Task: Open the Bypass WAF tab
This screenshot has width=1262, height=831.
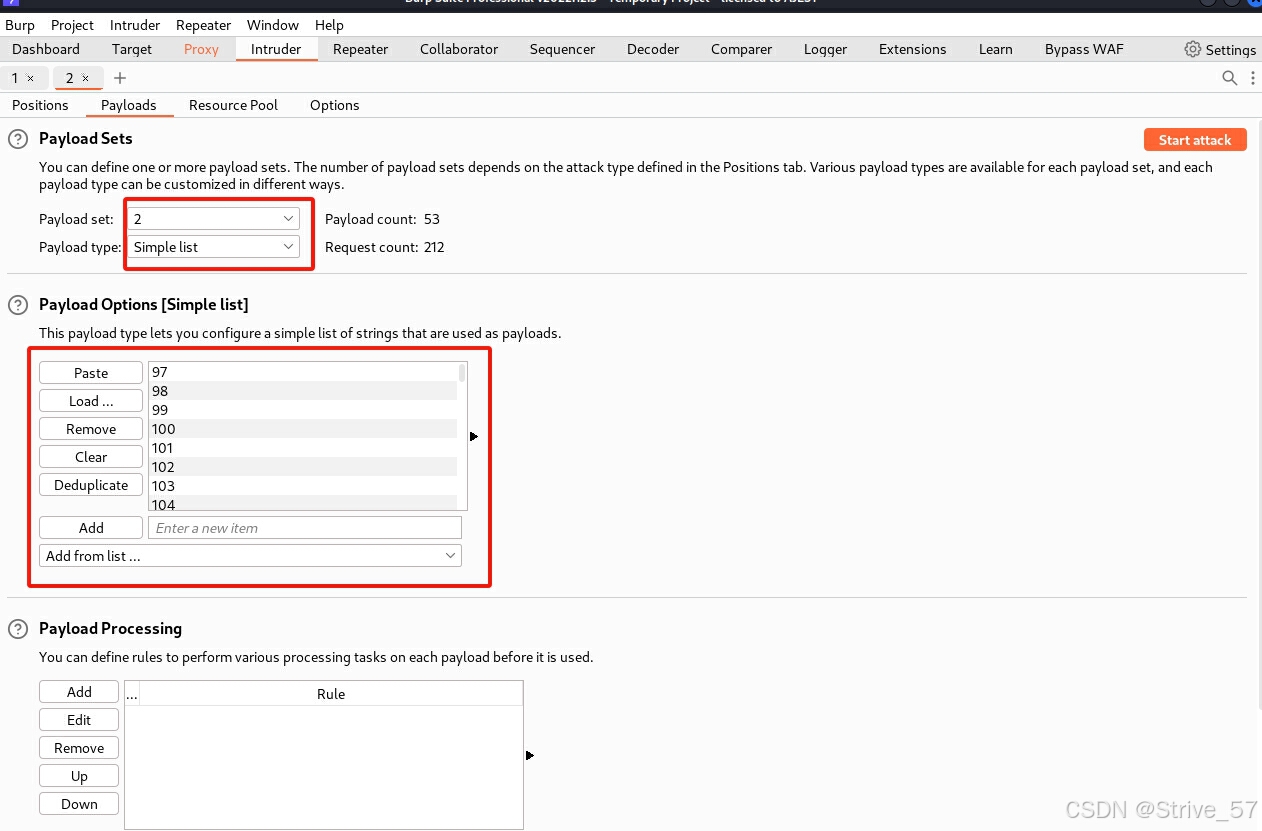Action: pos(1085,49)
